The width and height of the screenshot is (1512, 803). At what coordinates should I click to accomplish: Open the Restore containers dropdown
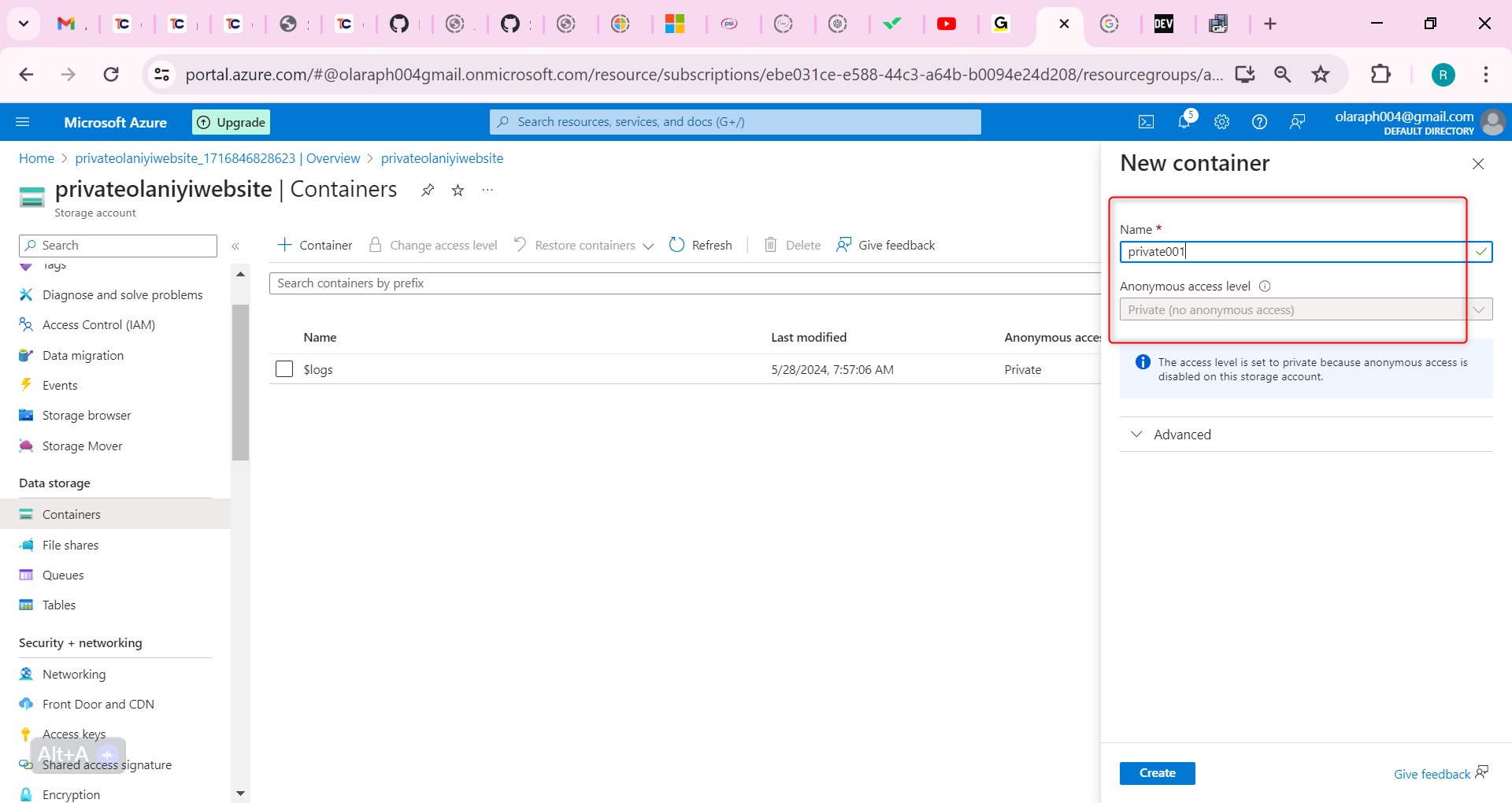[x=584, y=246]
